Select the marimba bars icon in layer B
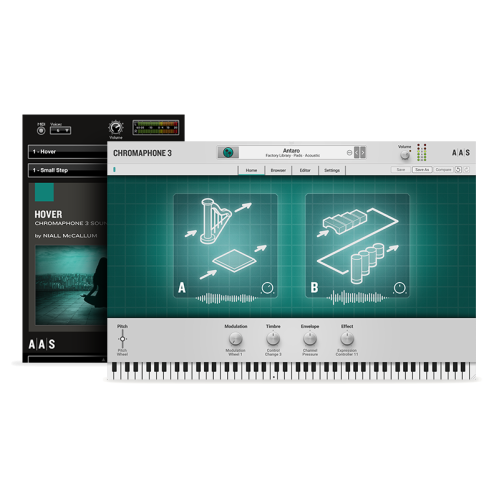499x500 pixels. pyautogui.click(x=345, y=222)
